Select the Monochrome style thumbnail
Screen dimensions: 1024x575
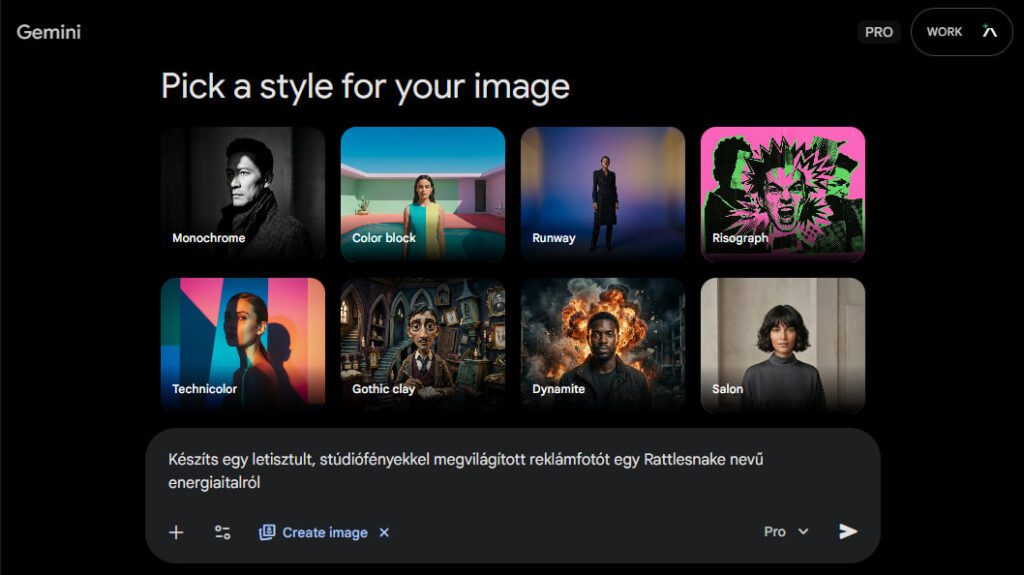click(243, 194)
